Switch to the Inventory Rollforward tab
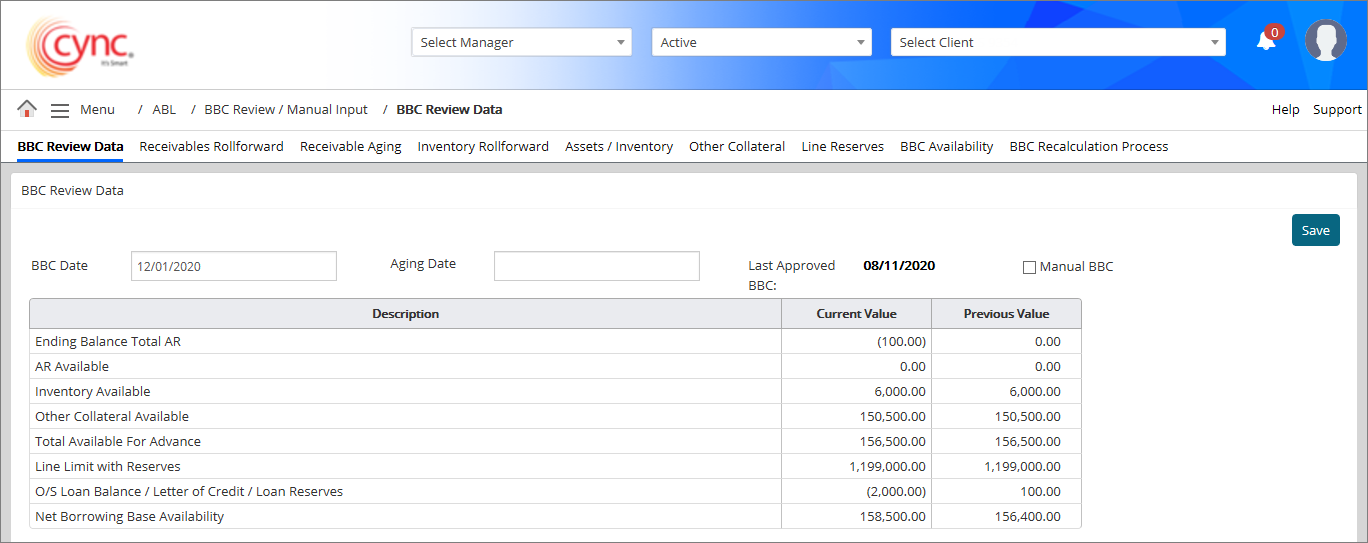The height and width of the screenshot is (543, 1368). point(483,146)
